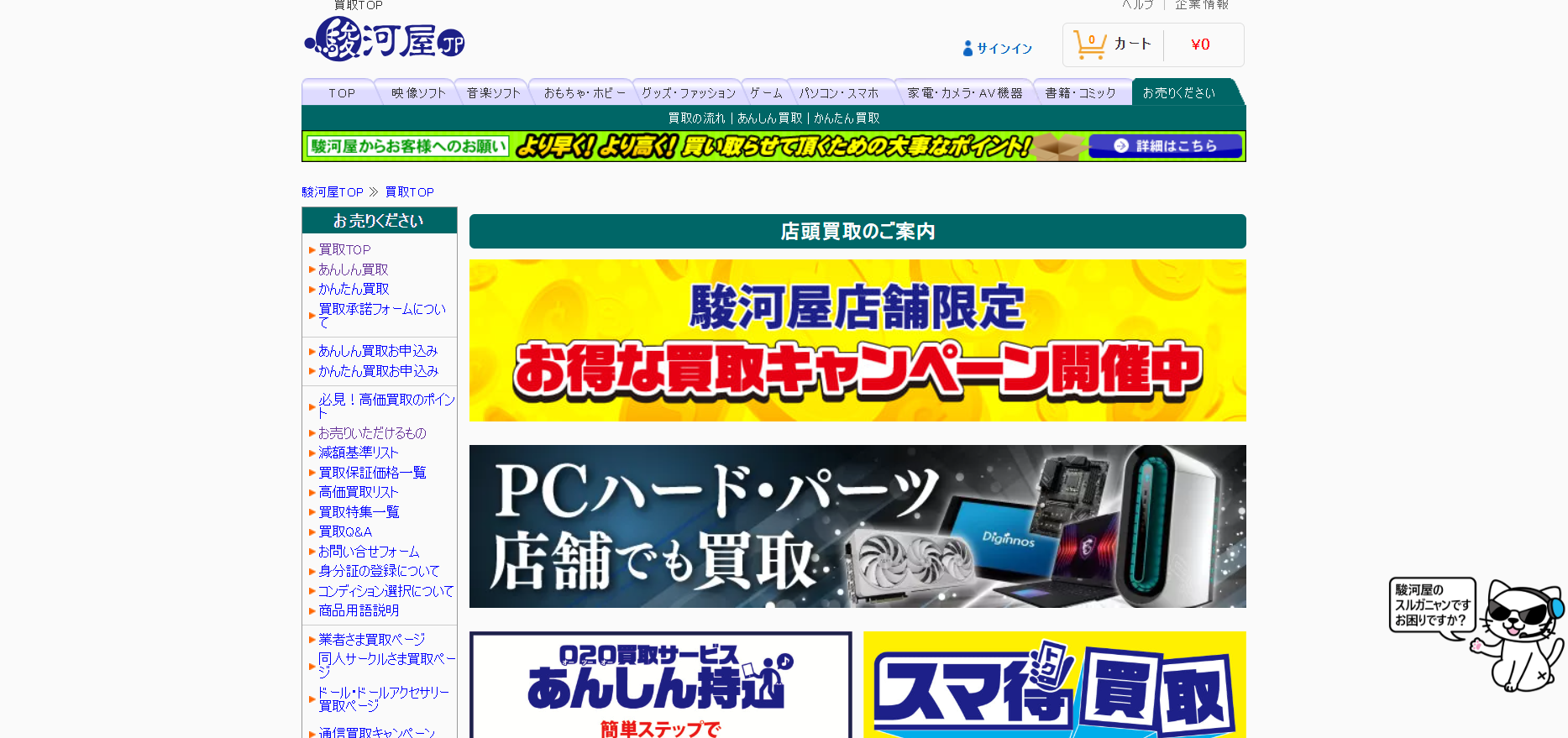This screenshot has height=738, width=1568.
Task: Open ドール・ドールアクセサリー買取ページ sidebar link
Action: click(384, 699)
